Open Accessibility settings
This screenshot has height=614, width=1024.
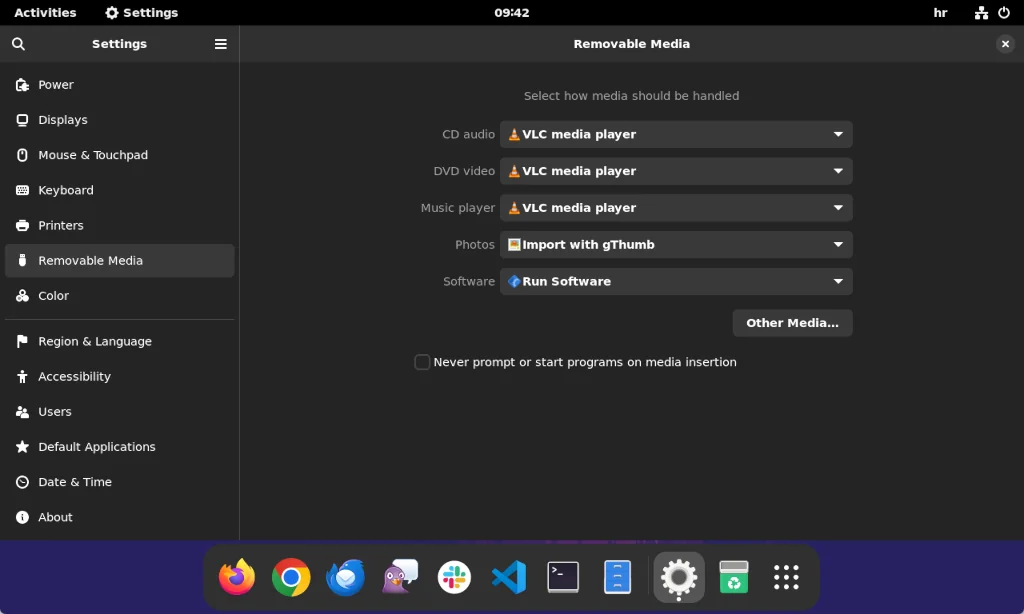[x=74, y=377]
